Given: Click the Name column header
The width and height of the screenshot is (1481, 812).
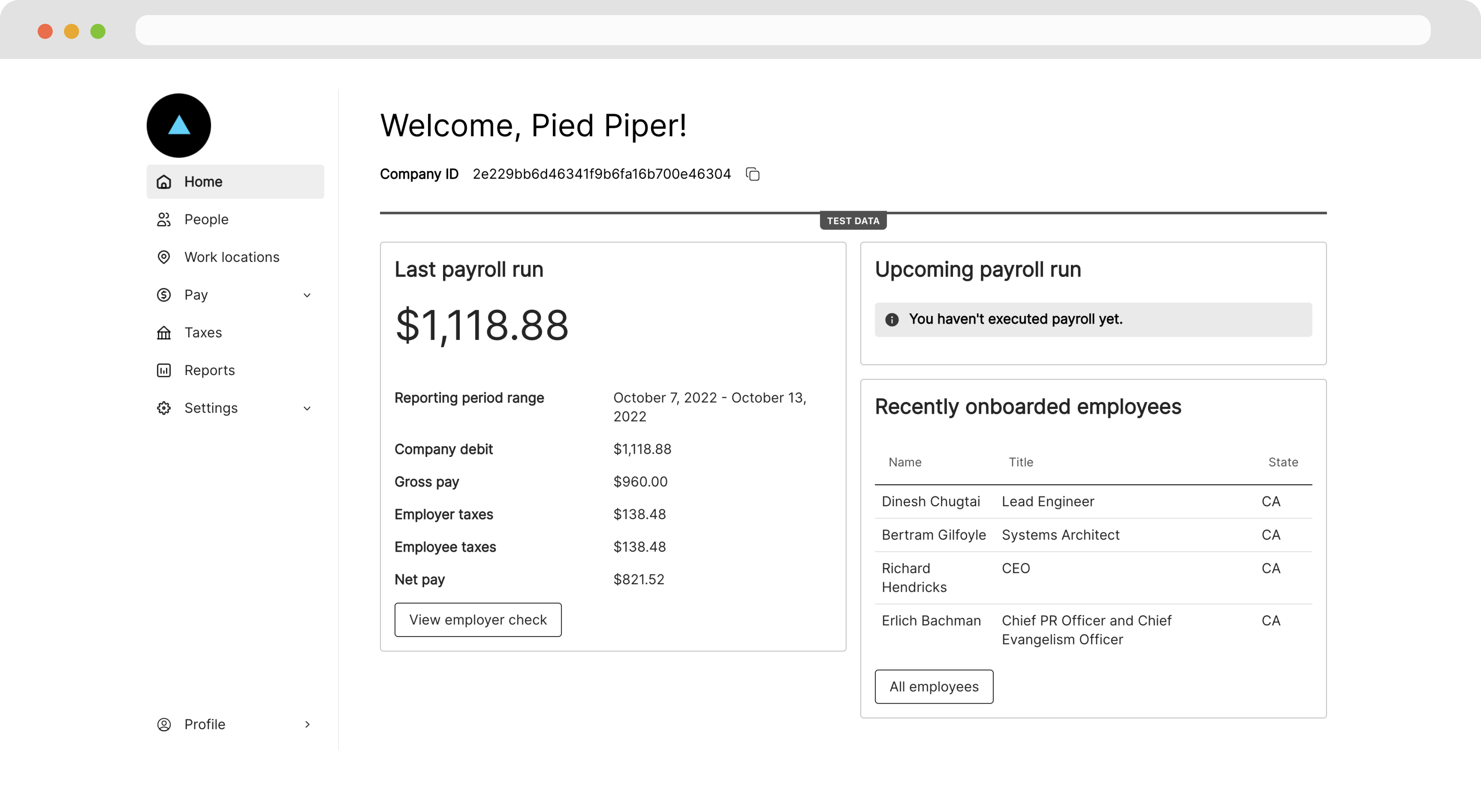Looking at the screenshot, I should 905,462.
